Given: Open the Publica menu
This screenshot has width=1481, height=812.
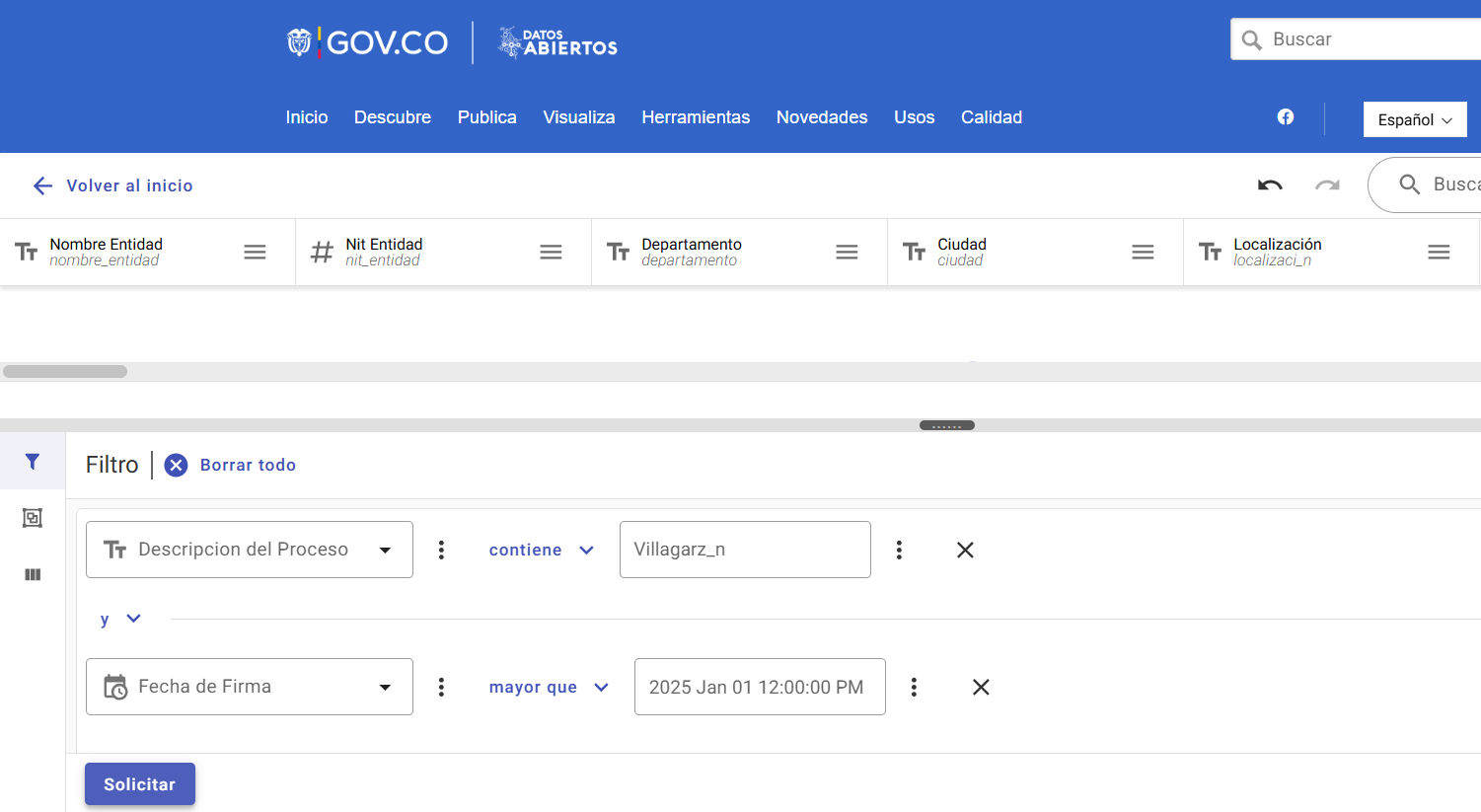Looking at the screenshot, I should click(487, 117).
